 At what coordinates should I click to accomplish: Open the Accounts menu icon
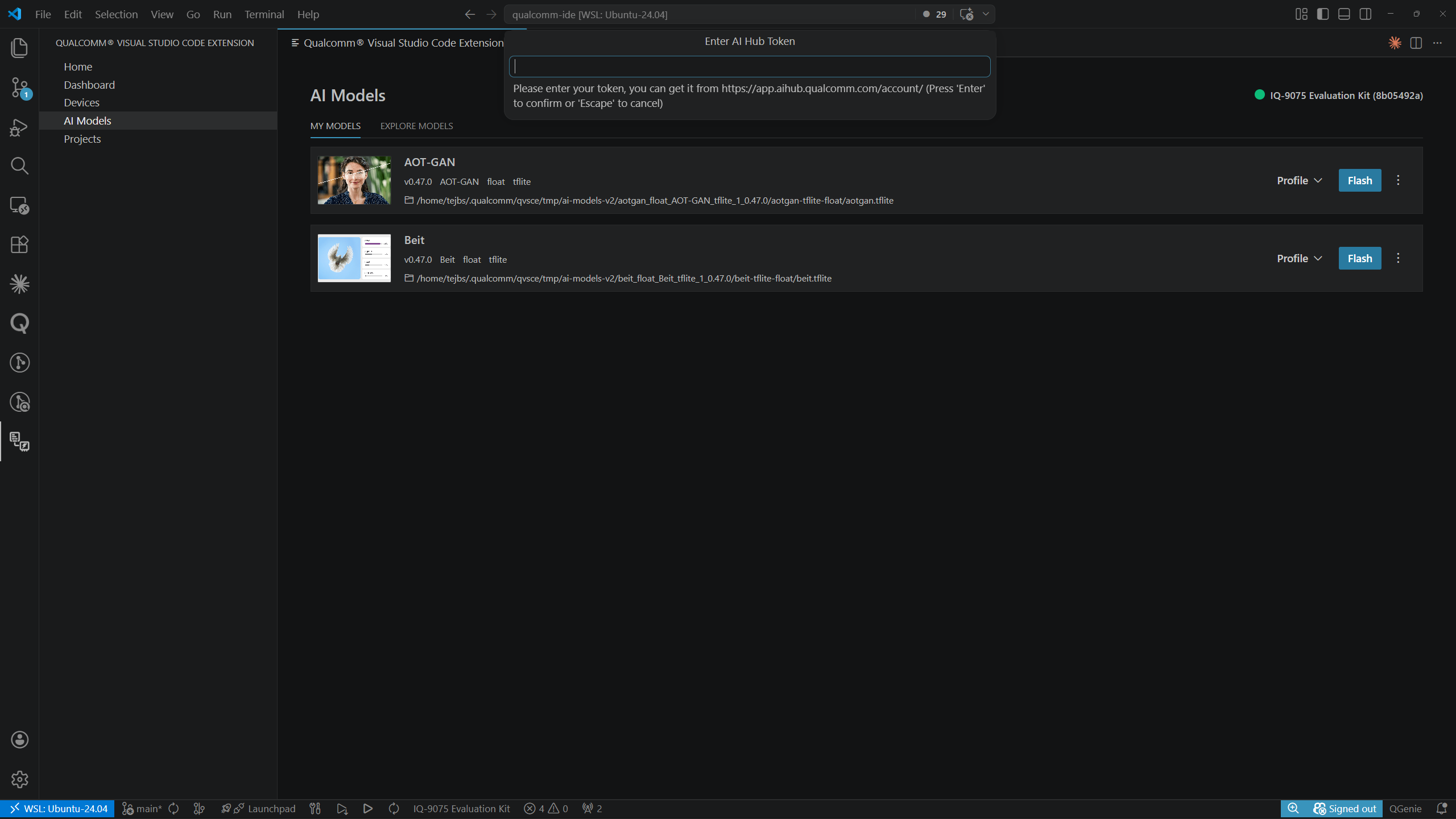pos(19,739)
